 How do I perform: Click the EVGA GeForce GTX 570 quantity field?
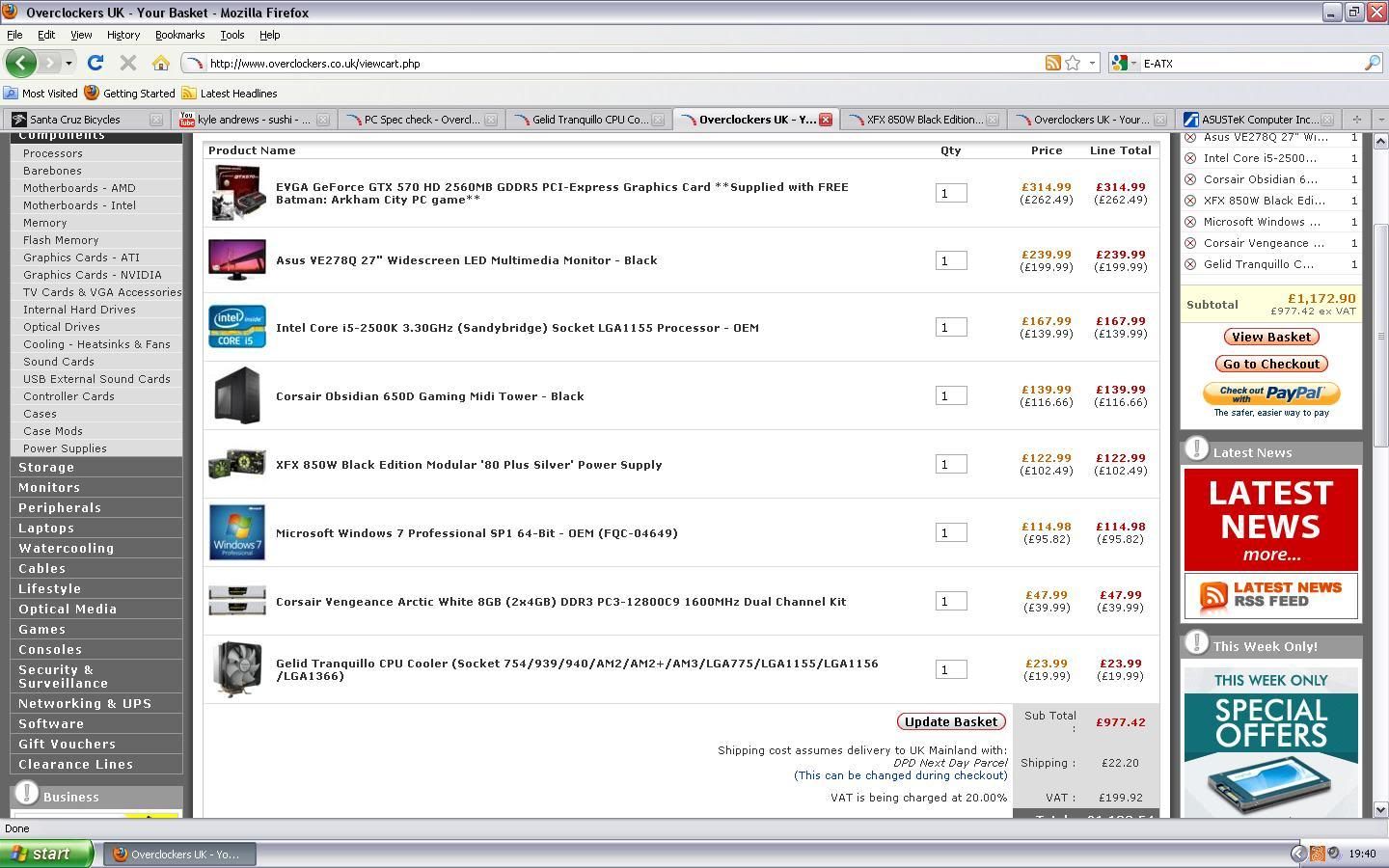pos(951,193)
